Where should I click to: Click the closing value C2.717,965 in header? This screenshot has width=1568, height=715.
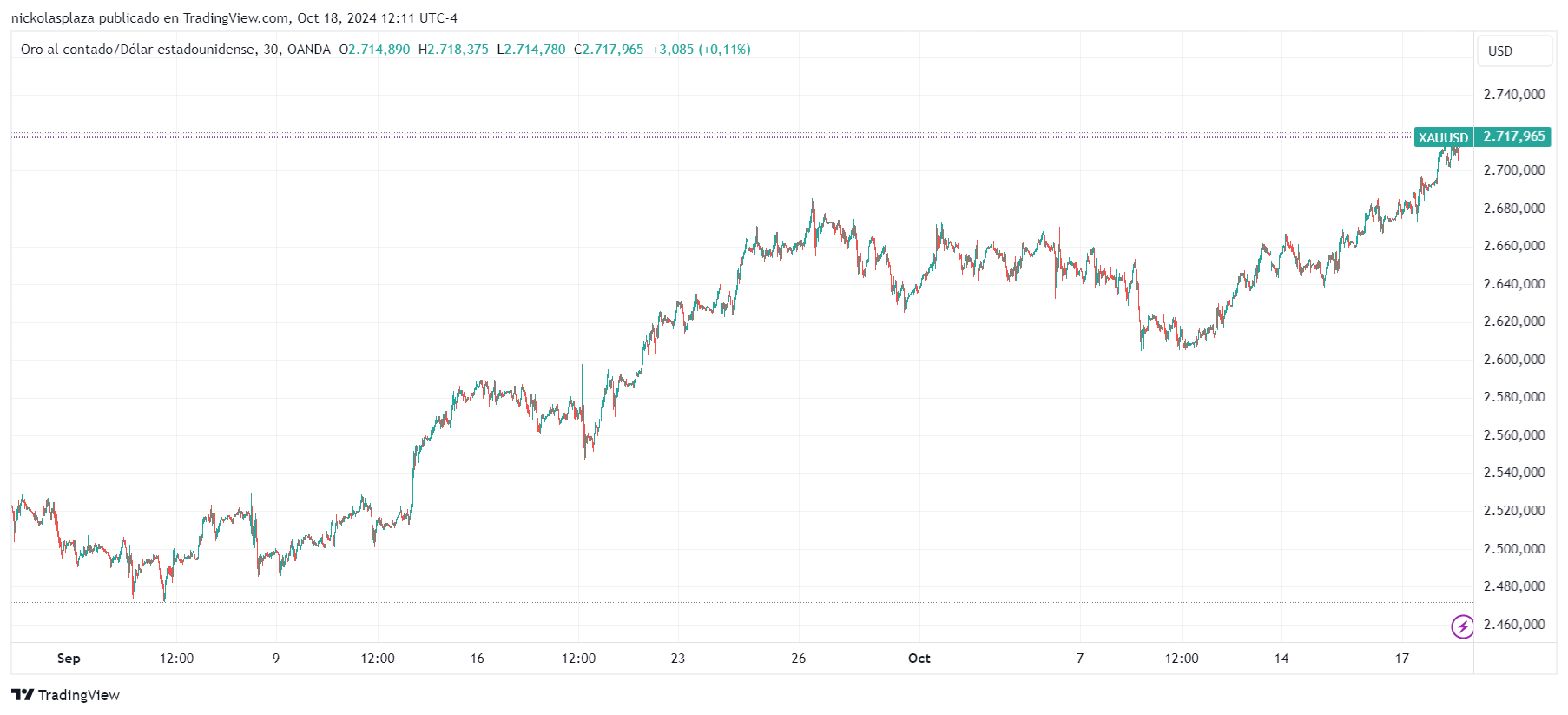point(609,50)
